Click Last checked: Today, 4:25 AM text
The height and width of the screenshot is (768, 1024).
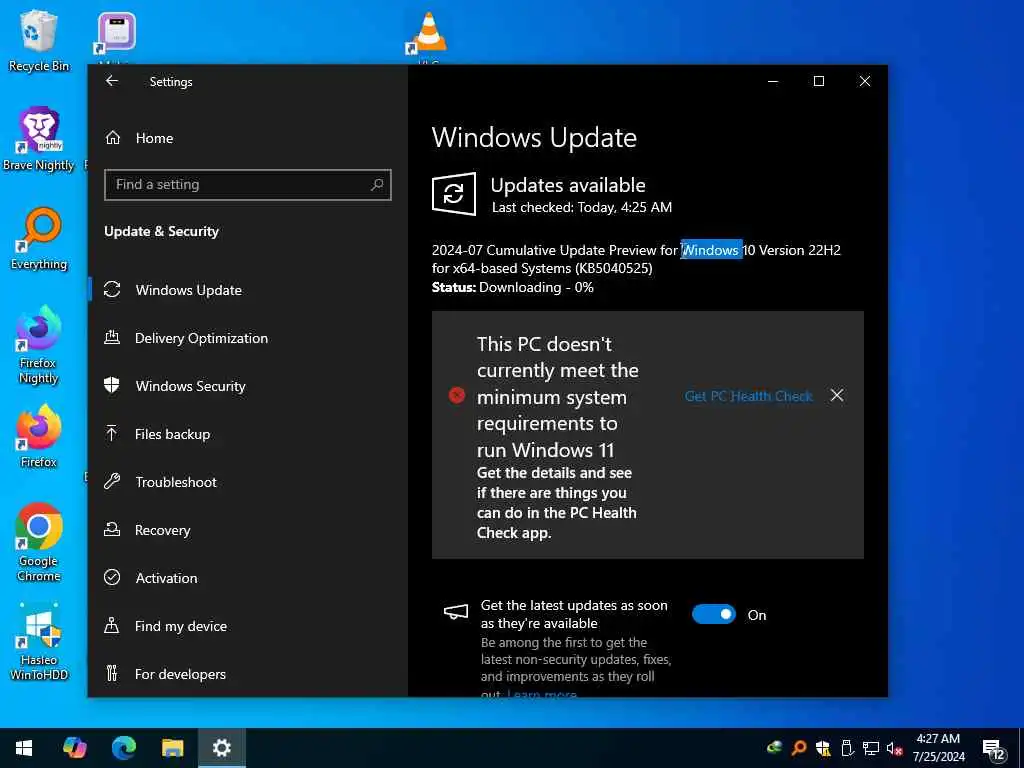(x=581, y=208)
